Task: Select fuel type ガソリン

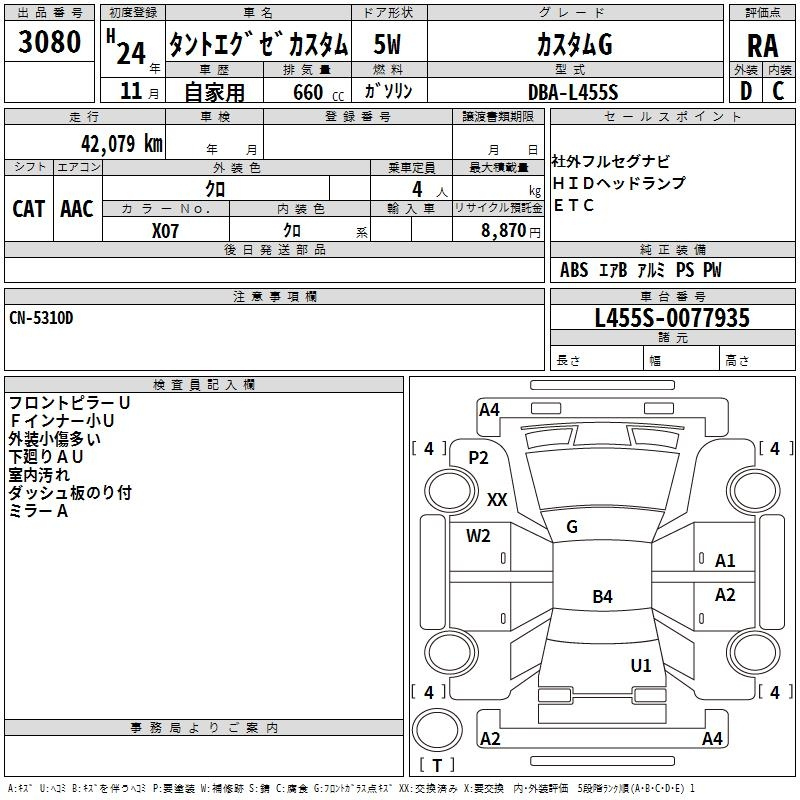Action: tap(388, 91)
